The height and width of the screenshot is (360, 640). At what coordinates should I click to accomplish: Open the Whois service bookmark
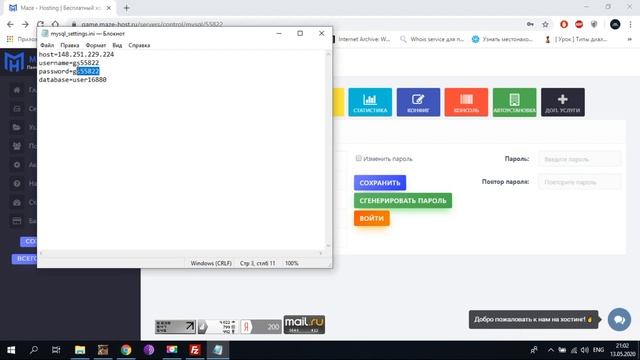(x=433, y=39)
